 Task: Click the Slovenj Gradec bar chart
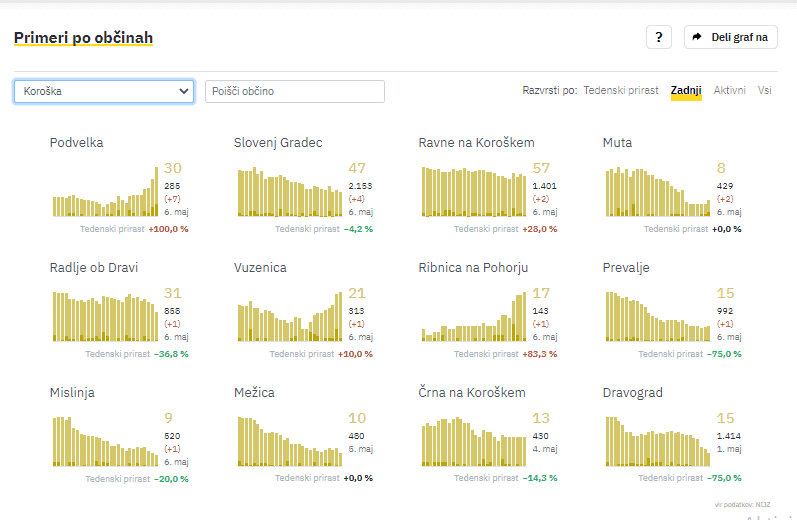(x=290, y=191)
